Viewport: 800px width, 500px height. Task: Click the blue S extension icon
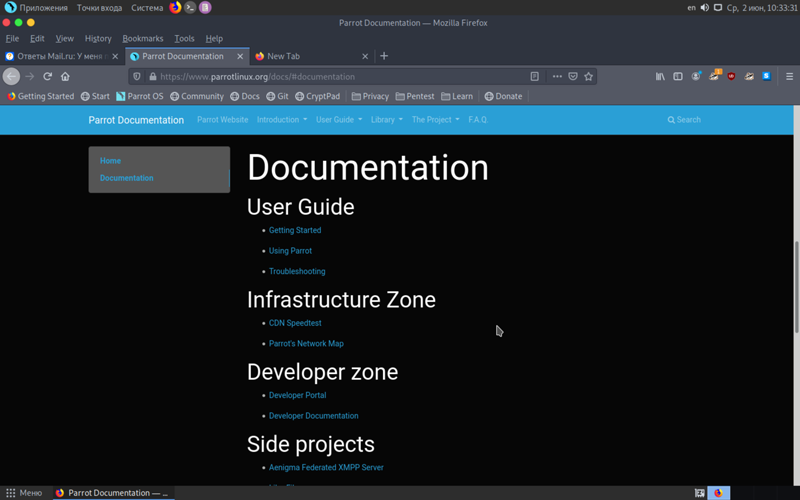[x=766, y=77]
